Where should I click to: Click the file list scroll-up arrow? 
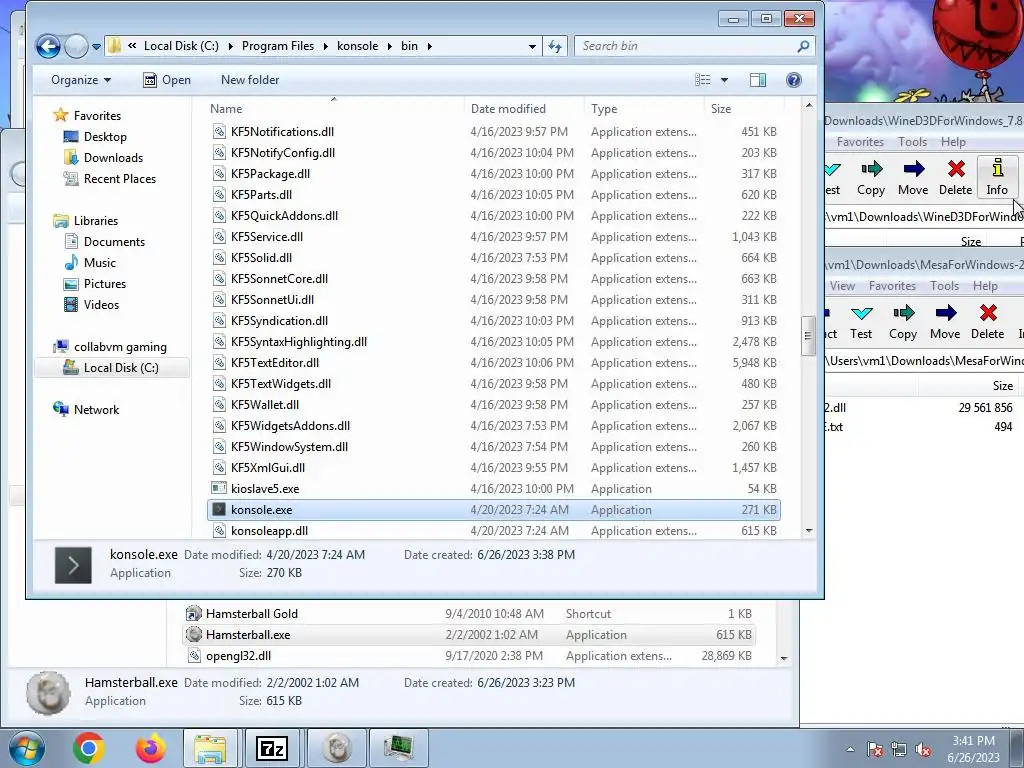pos(808,105)
